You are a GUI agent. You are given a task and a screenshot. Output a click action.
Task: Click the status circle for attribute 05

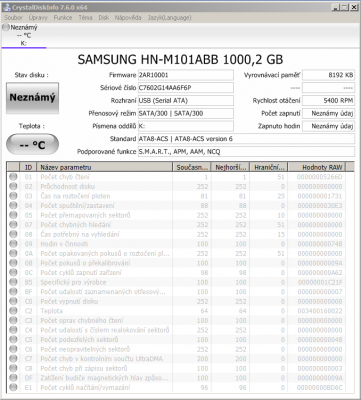point(13,215)
